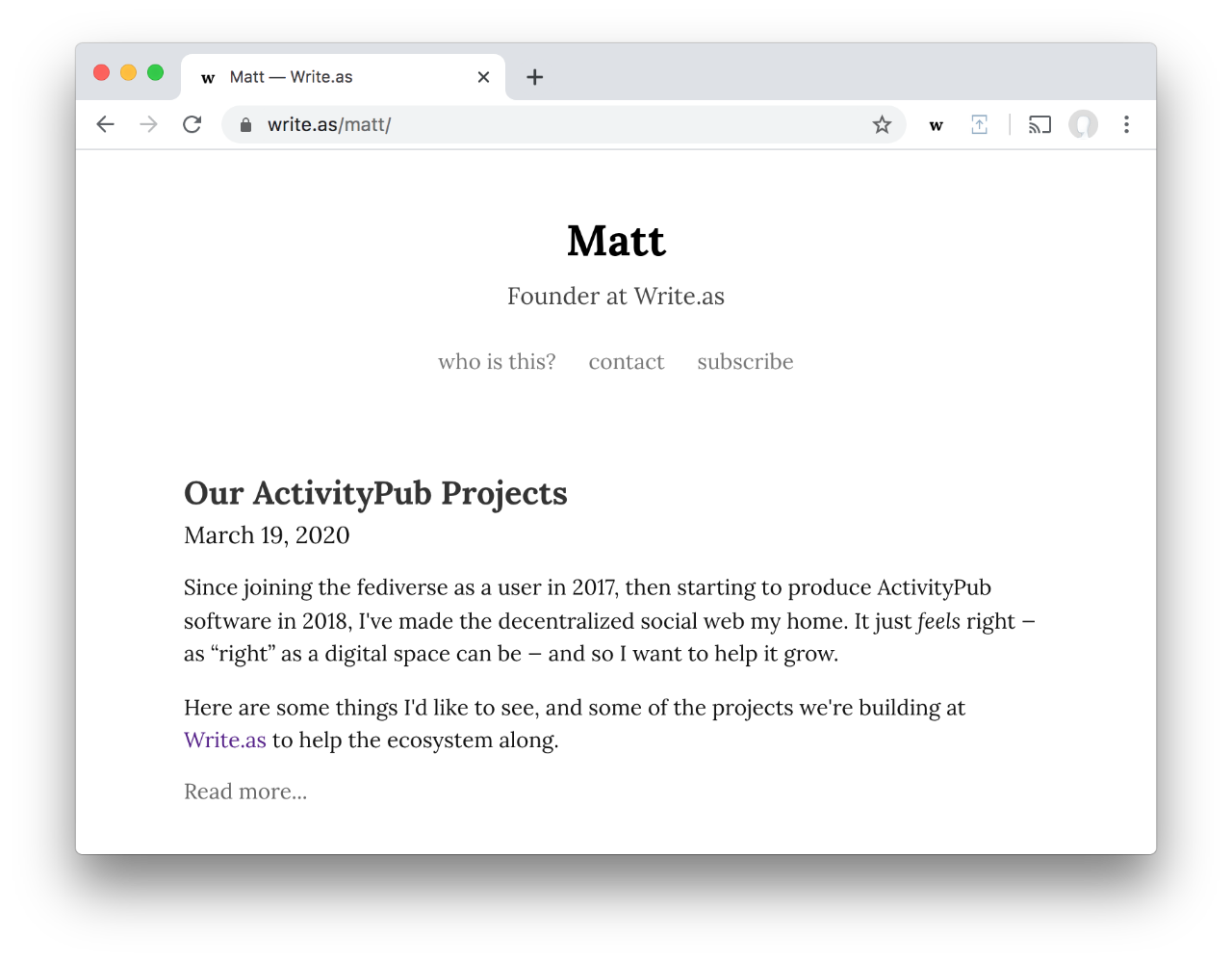Image resolution: width=1232 pixels, height=962 pixels.
Task: Open a new browser tab
Action: (x=535, y=77)
